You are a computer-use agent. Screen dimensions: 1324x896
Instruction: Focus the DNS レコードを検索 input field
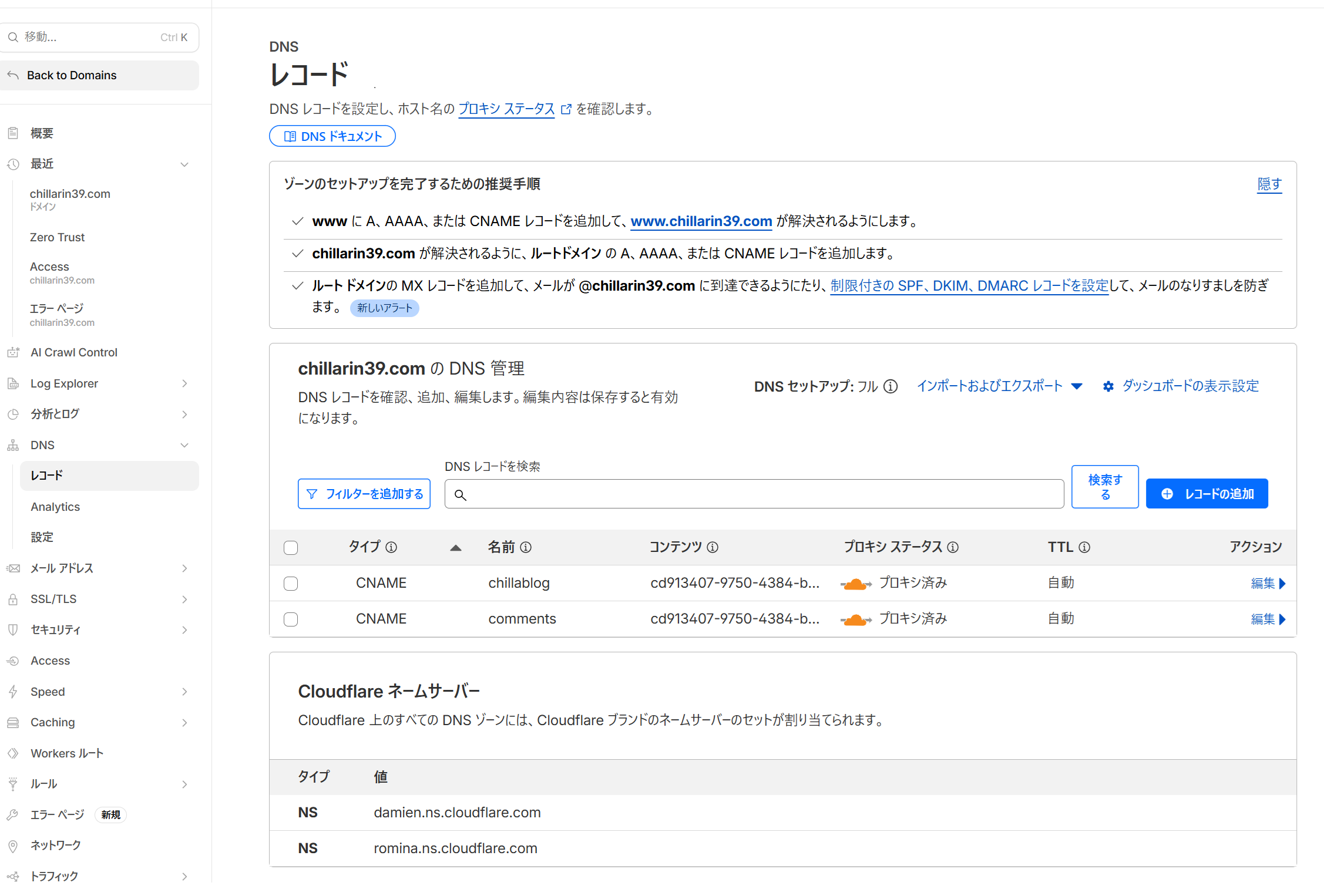754,494
